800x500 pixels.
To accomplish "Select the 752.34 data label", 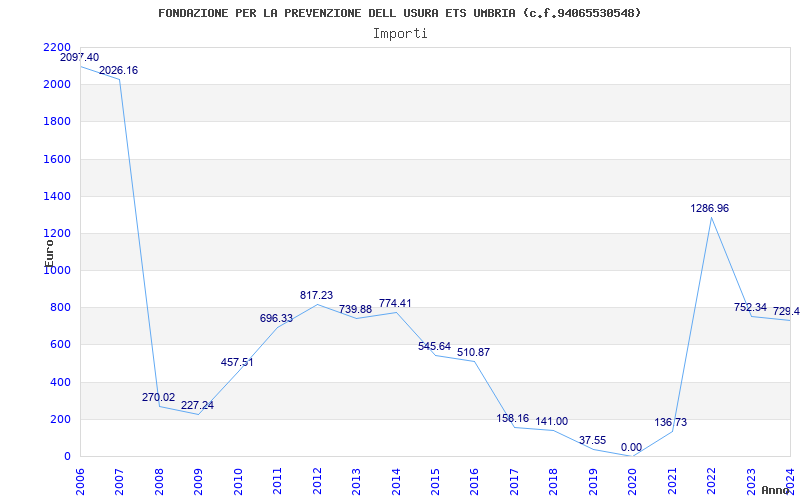I will (750, 308).
